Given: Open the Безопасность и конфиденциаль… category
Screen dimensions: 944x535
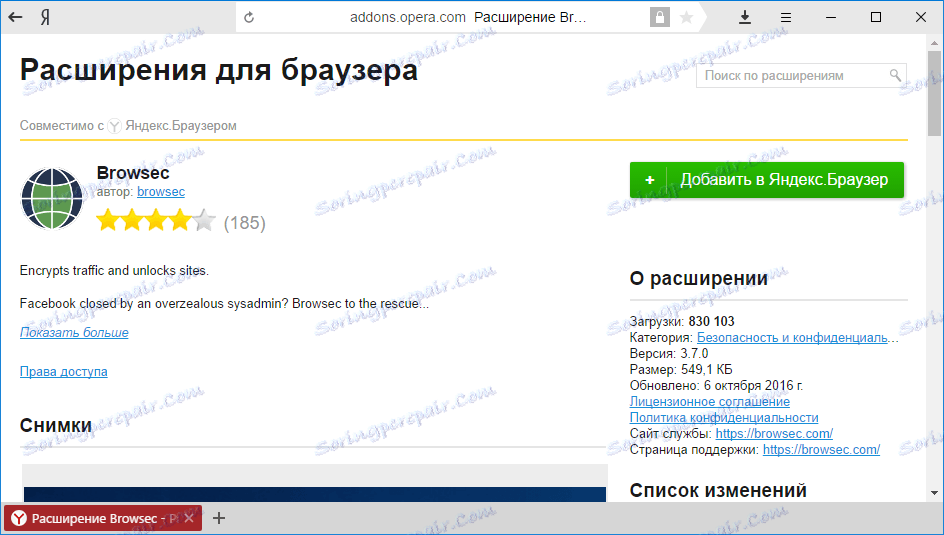Looking at the screenshot, I should tap(798, 338).
